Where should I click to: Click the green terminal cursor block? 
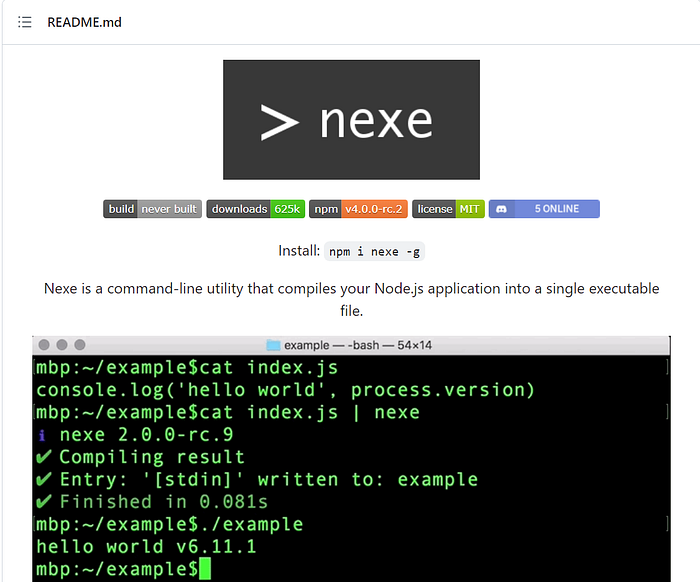[x=205, y=569]
